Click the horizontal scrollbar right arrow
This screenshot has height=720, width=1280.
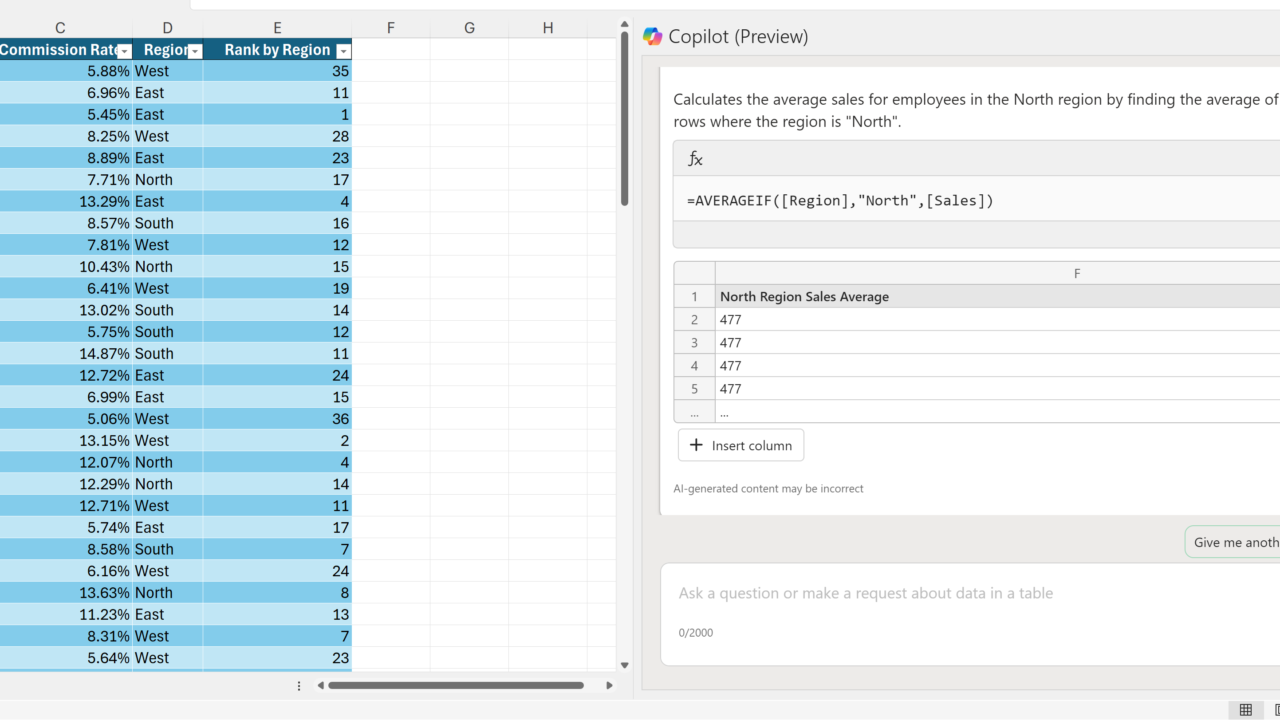609,686
